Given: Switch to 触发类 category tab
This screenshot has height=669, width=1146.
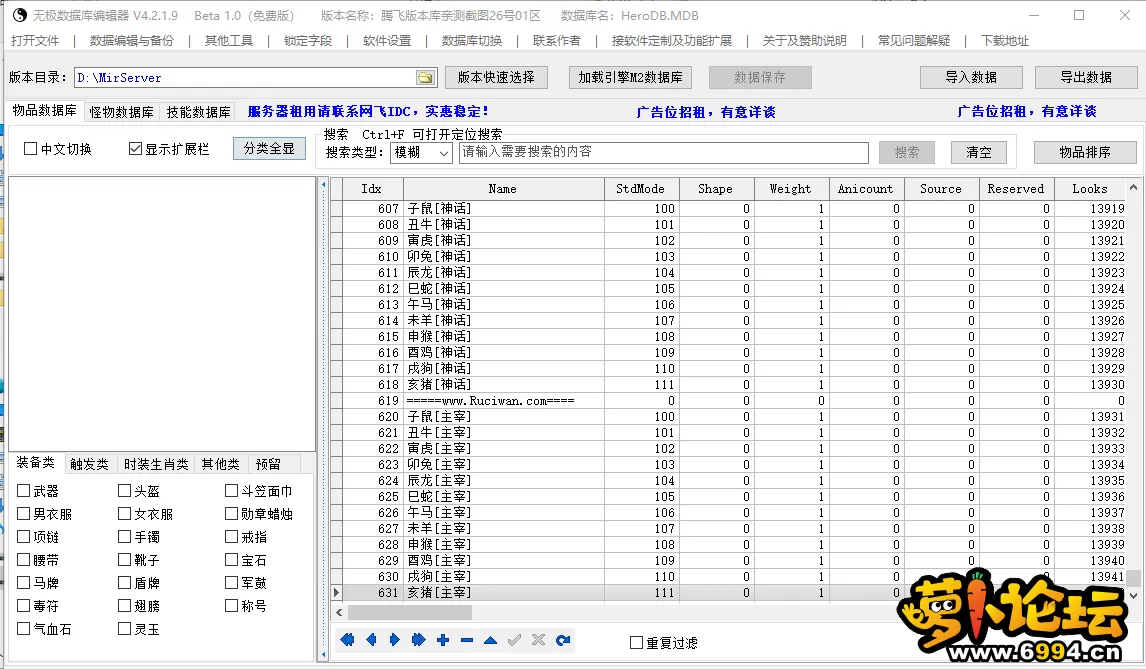Looking at the screenshot, I should click(89, 464).
